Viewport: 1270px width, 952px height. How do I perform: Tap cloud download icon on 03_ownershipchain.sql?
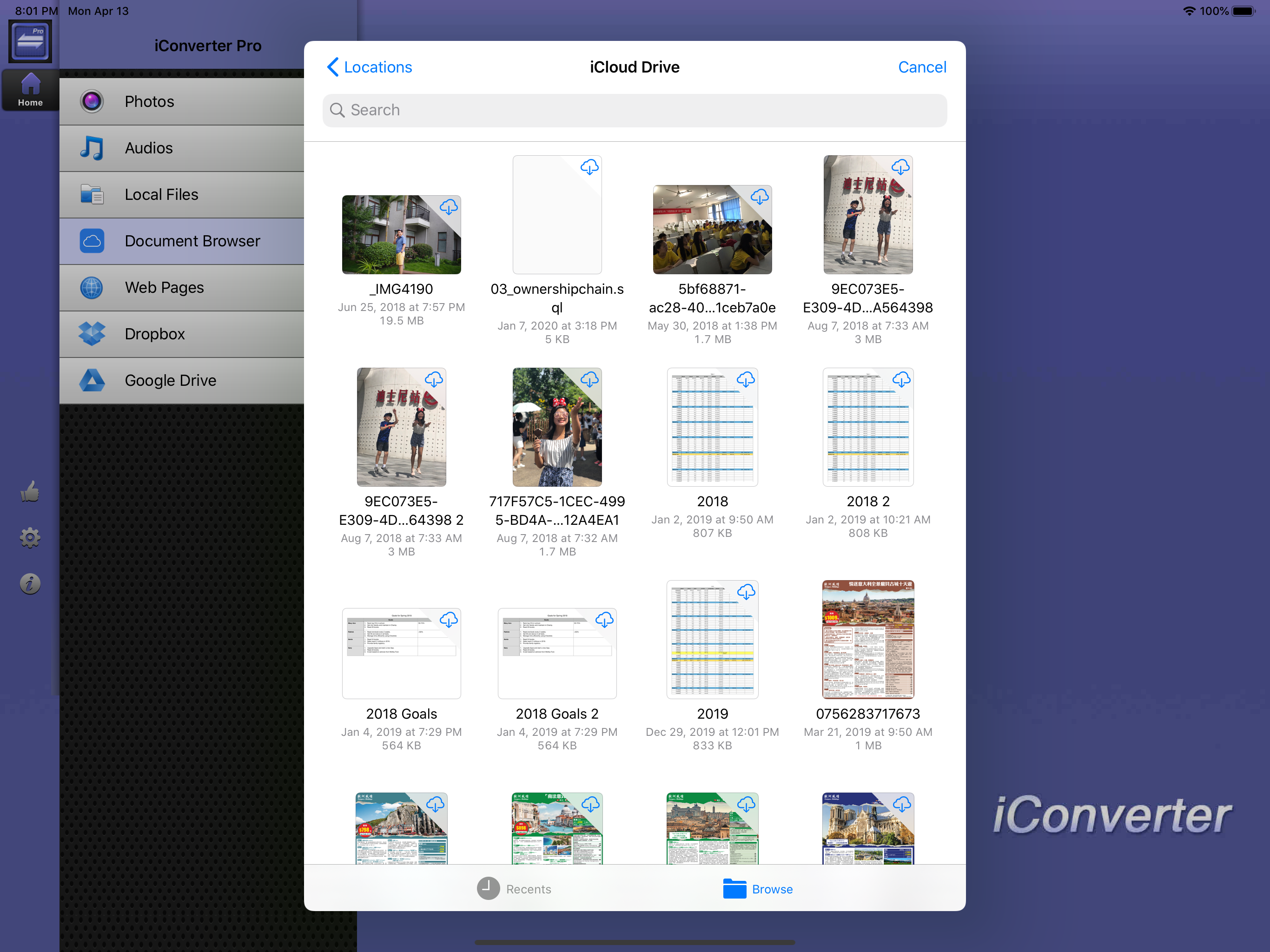point(589,167)
